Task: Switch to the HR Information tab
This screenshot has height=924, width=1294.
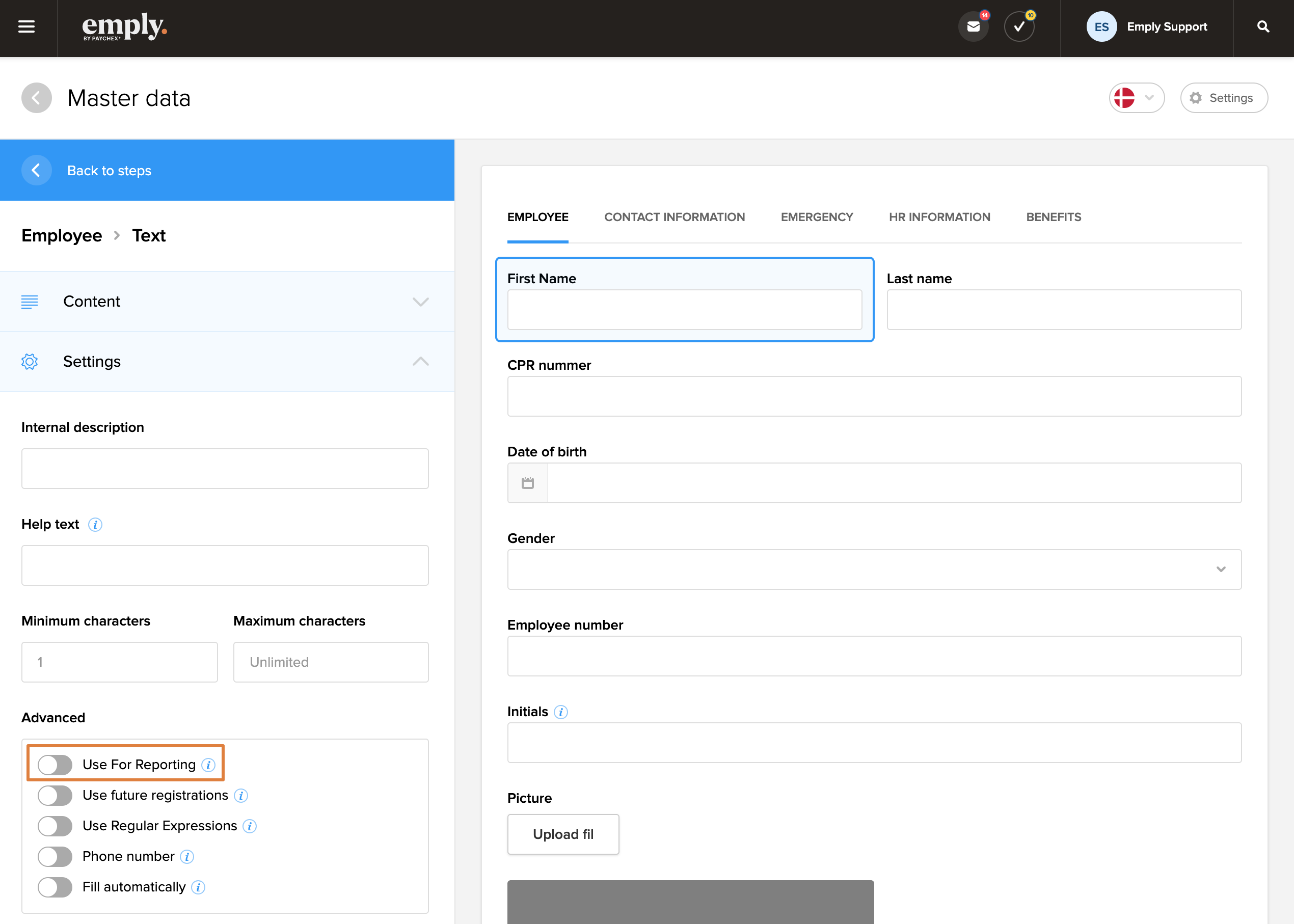Action: click(939, 217)
